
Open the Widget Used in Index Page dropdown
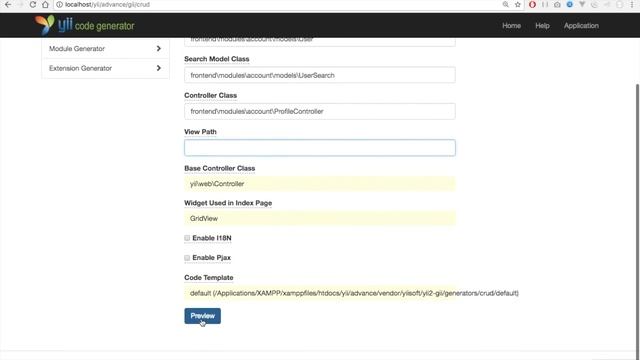point(320,218)
